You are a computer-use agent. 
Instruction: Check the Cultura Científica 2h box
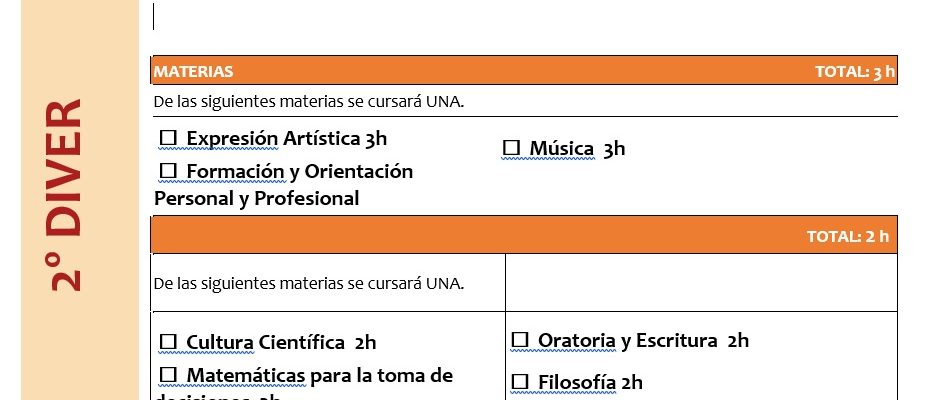169,342
